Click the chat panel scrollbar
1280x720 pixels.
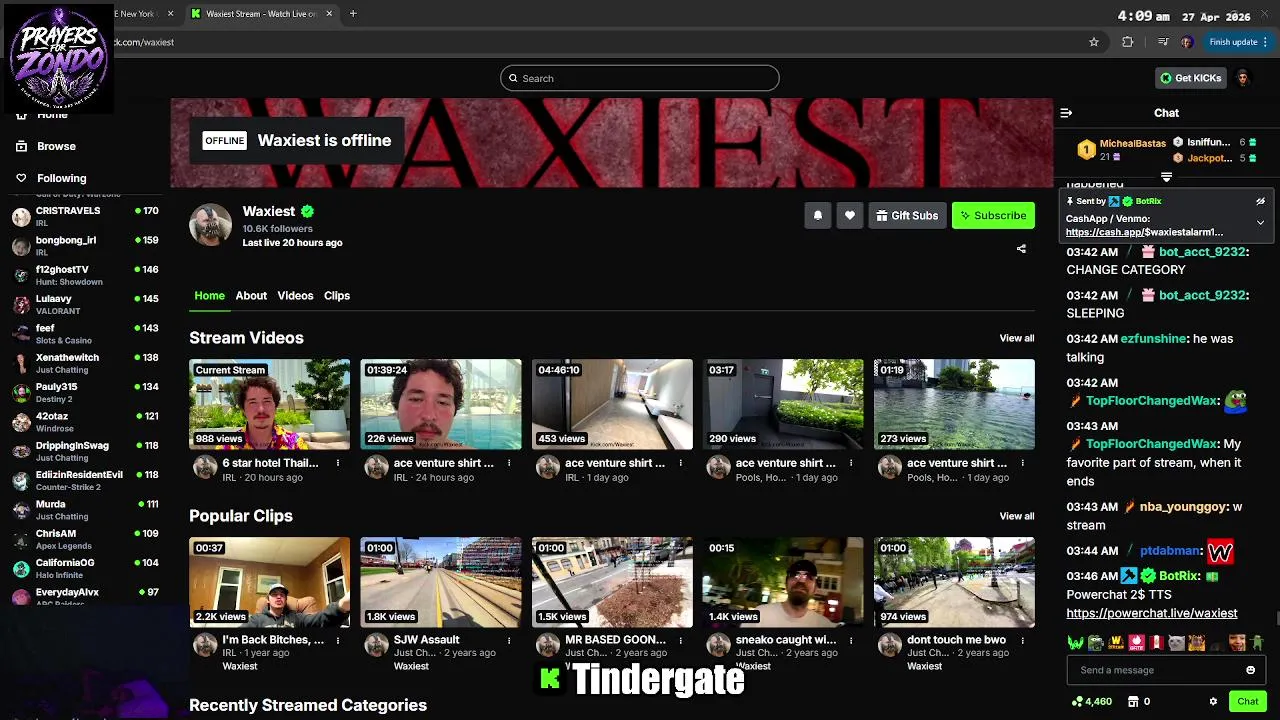click(x=1276, y=618)
